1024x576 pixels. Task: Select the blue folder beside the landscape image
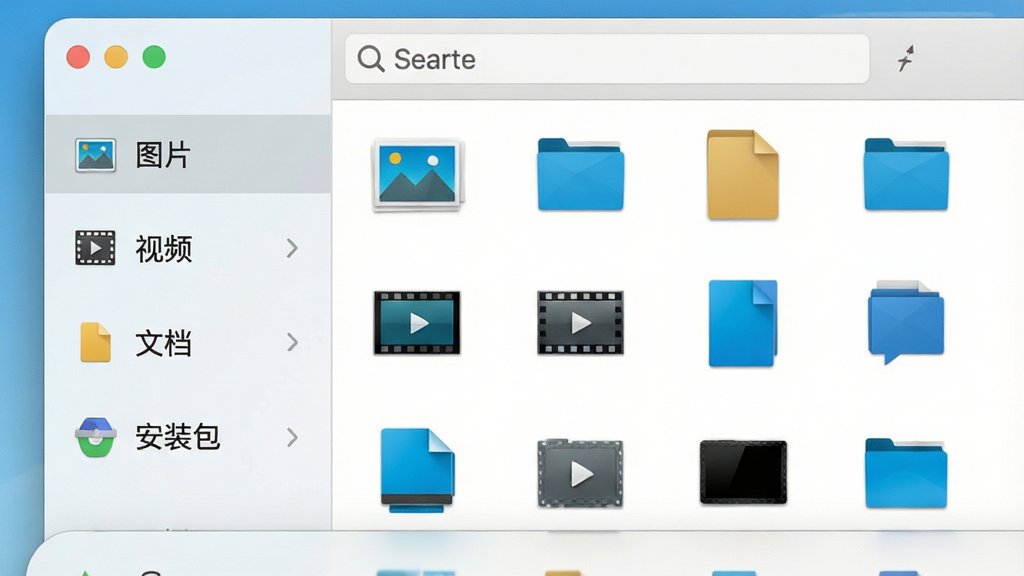tap(580, 174)
